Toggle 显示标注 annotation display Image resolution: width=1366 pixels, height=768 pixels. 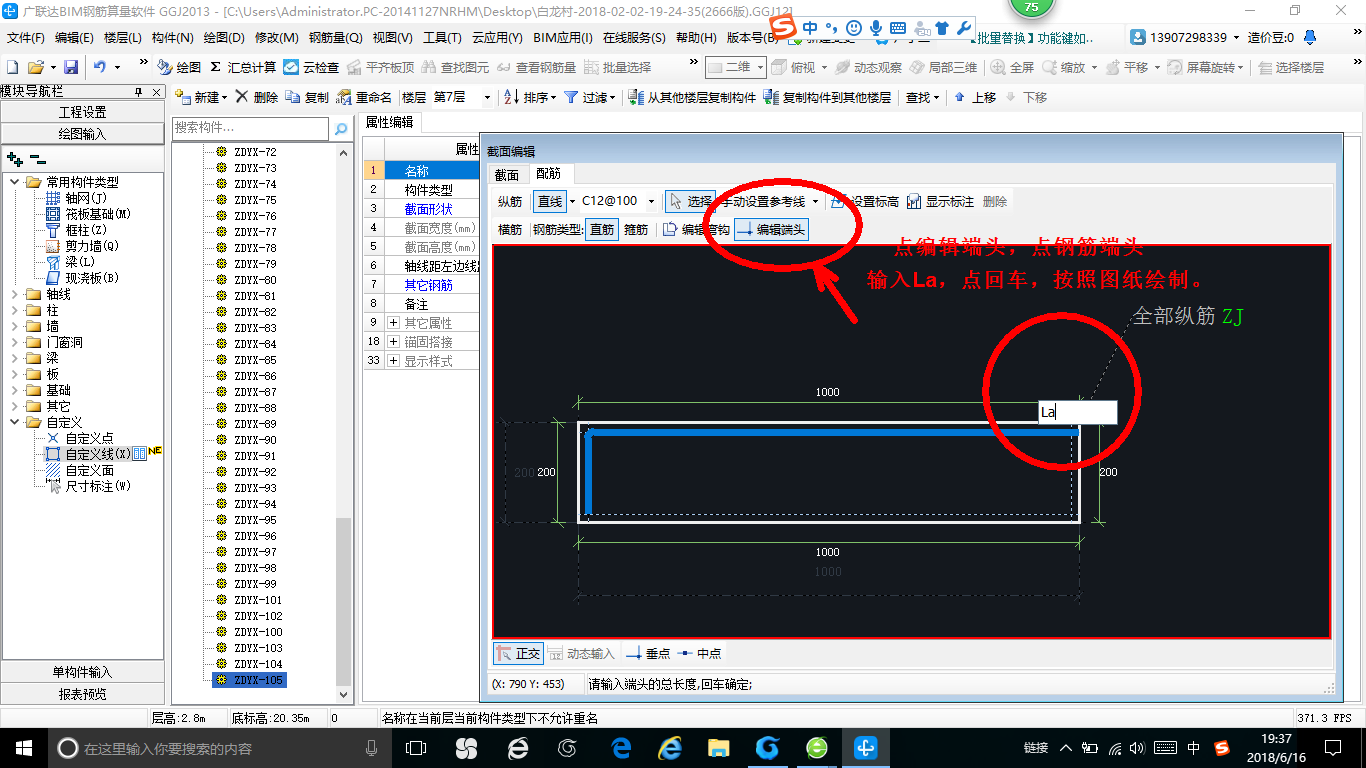pyautogui.click(x=940, y=201)
